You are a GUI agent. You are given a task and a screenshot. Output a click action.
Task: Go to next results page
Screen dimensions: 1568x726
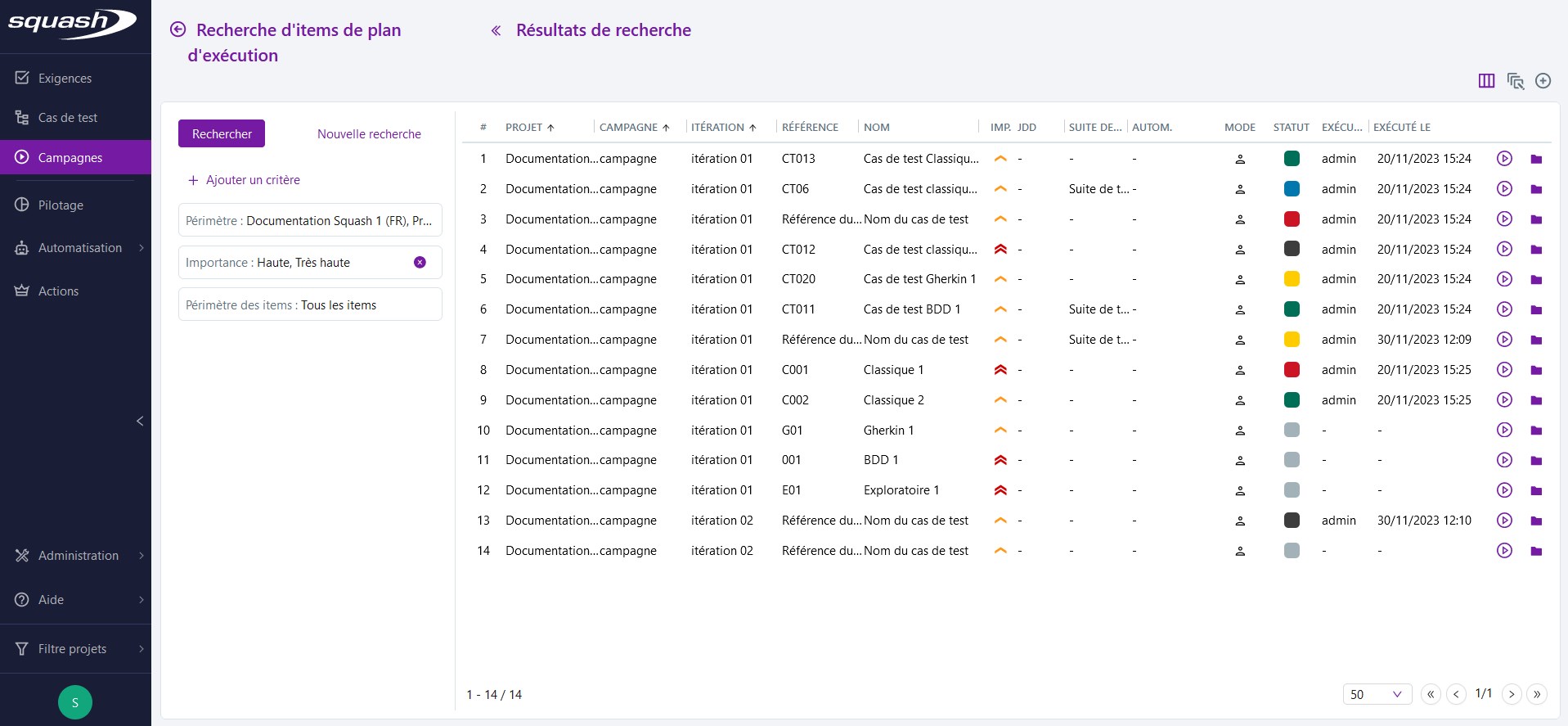[1512, 694]
